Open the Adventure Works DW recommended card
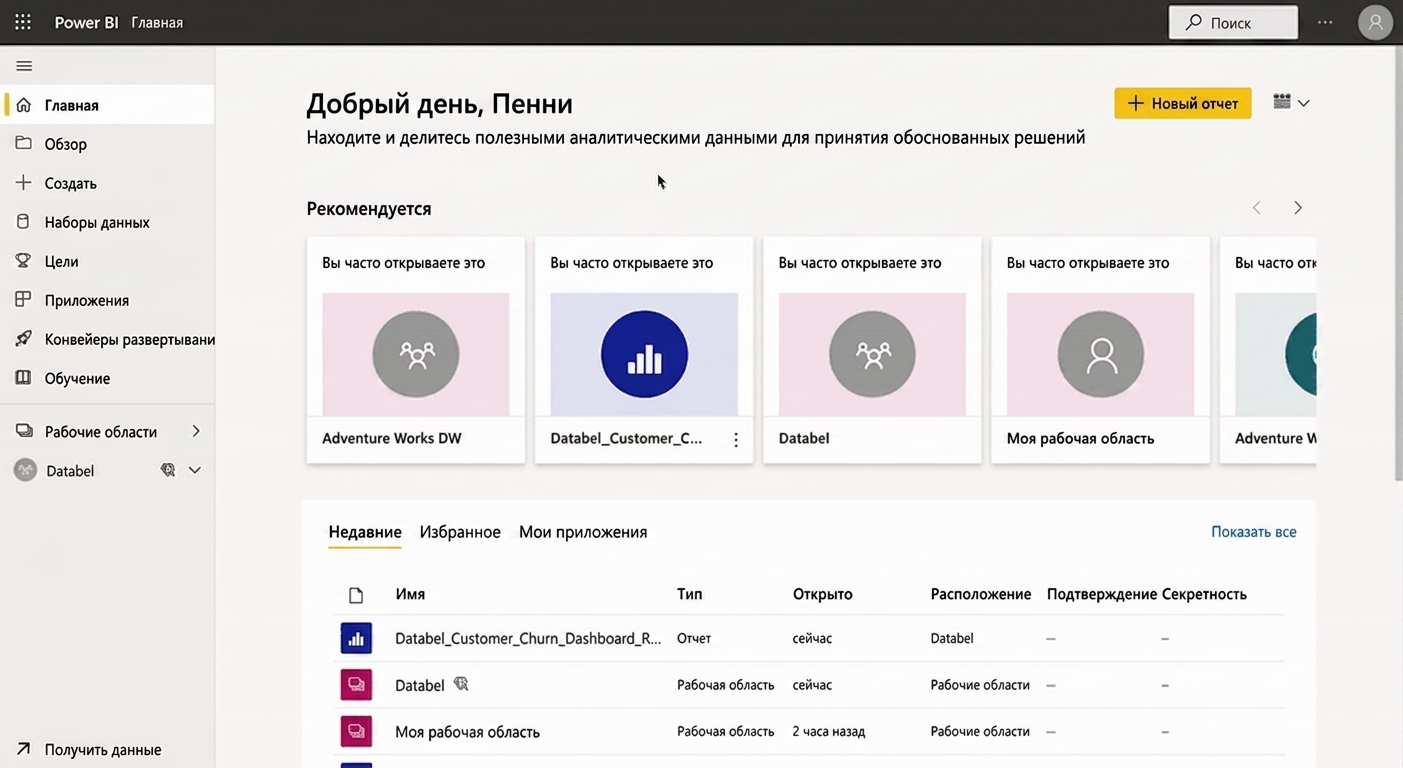The width and height of the screenshot is (1403, 768). (416, 350)
